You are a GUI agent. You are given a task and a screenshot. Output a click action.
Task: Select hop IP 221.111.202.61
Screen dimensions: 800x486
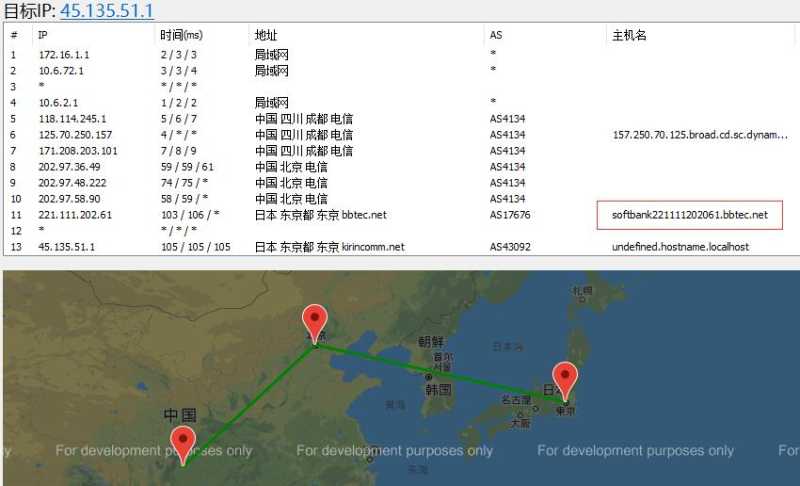click(x=75, y=215)
